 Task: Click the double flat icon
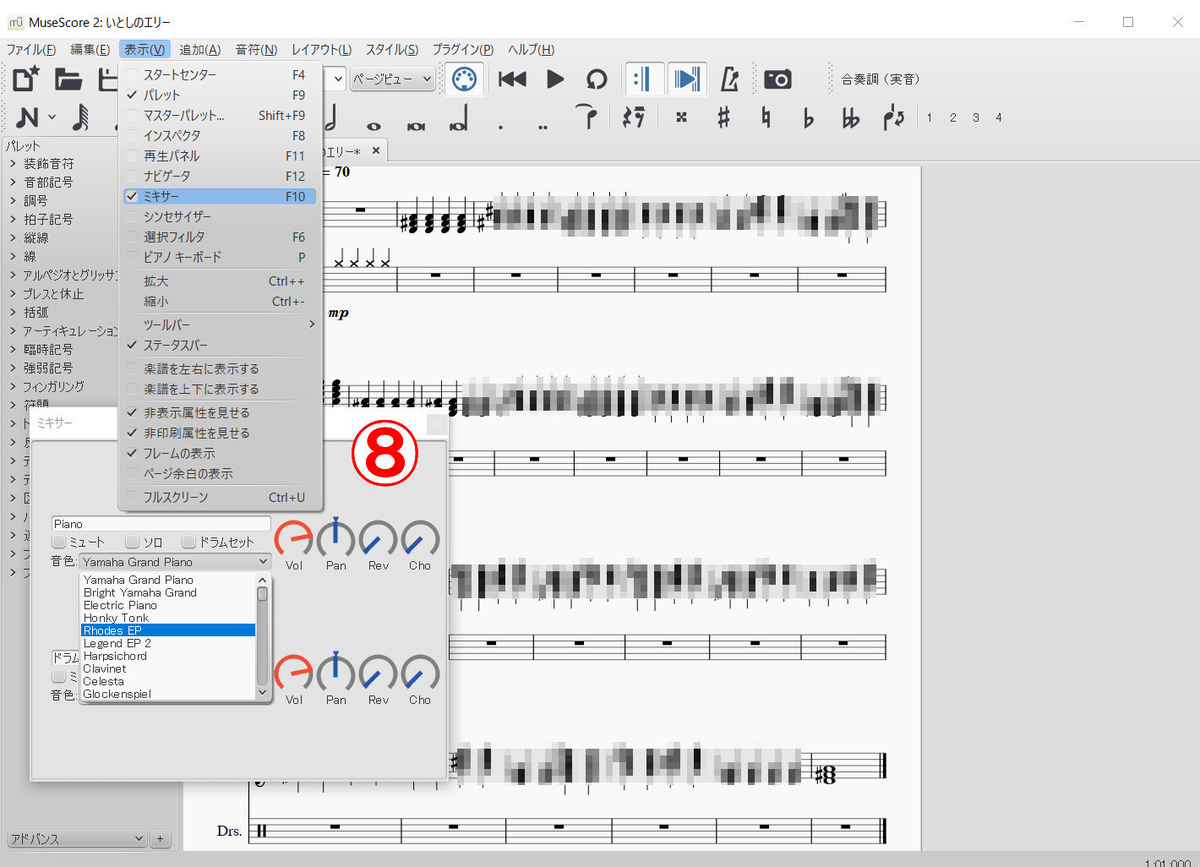(851, 117)
